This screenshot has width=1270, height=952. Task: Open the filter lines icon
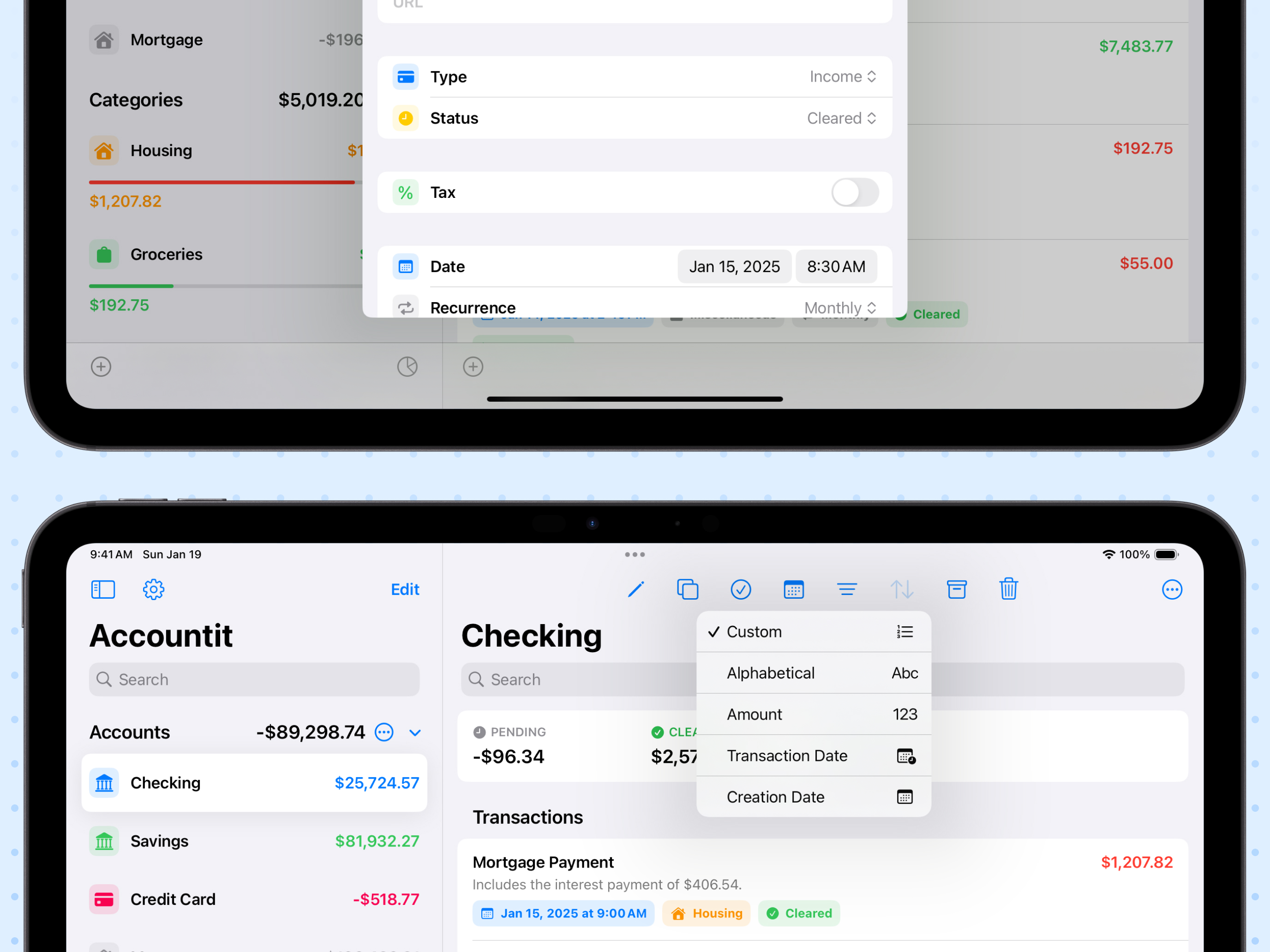[x=847, y=589]
